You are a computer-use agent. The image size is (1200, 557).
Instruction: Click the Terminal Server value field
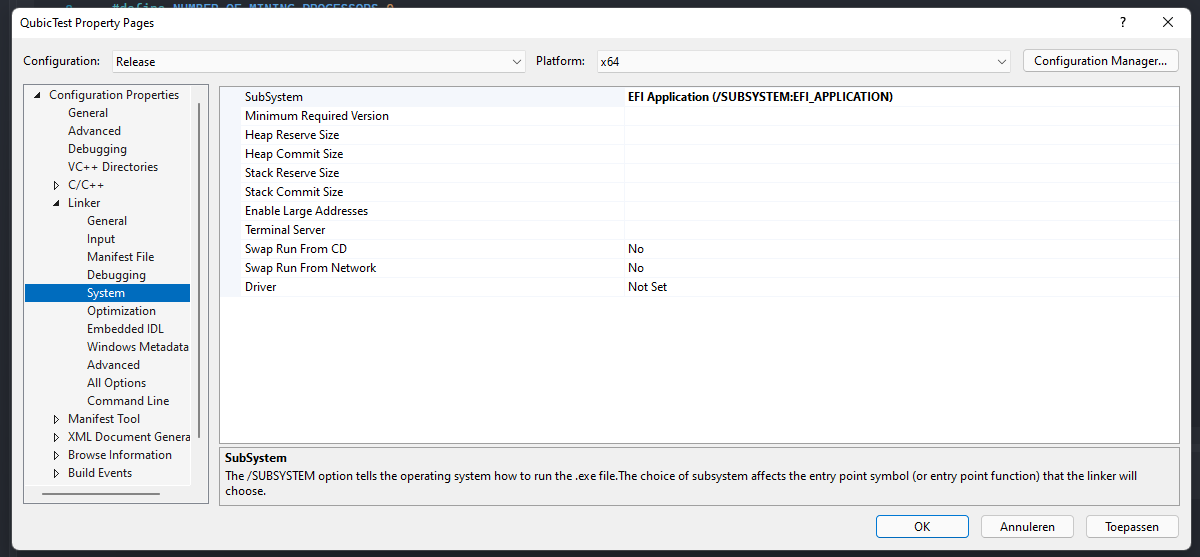coord(901,230)
